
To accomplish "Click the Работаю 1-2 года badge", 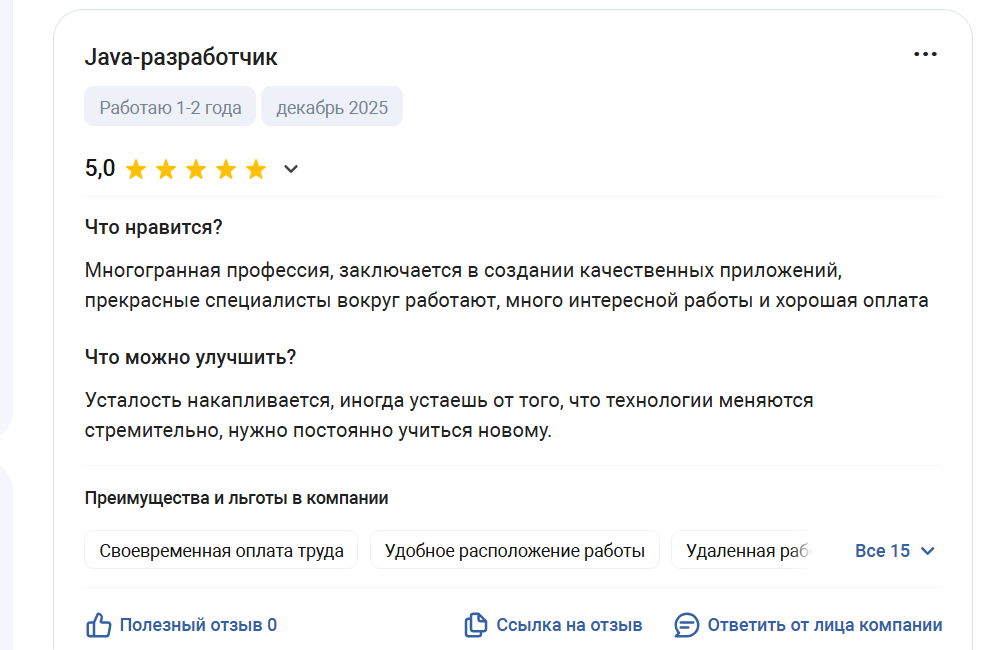I will (170, 107).
